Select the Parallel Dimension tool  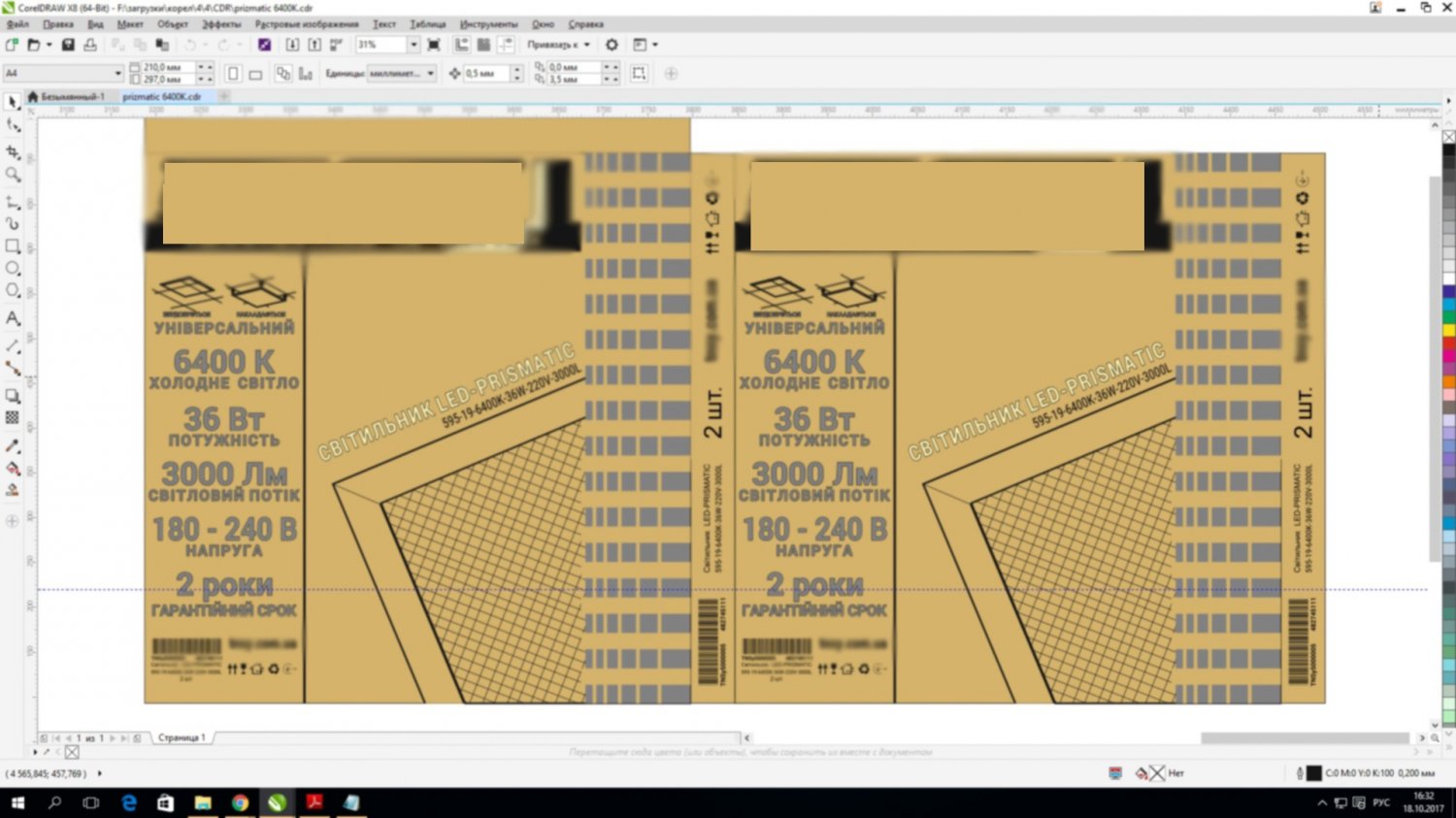[13, 345]
